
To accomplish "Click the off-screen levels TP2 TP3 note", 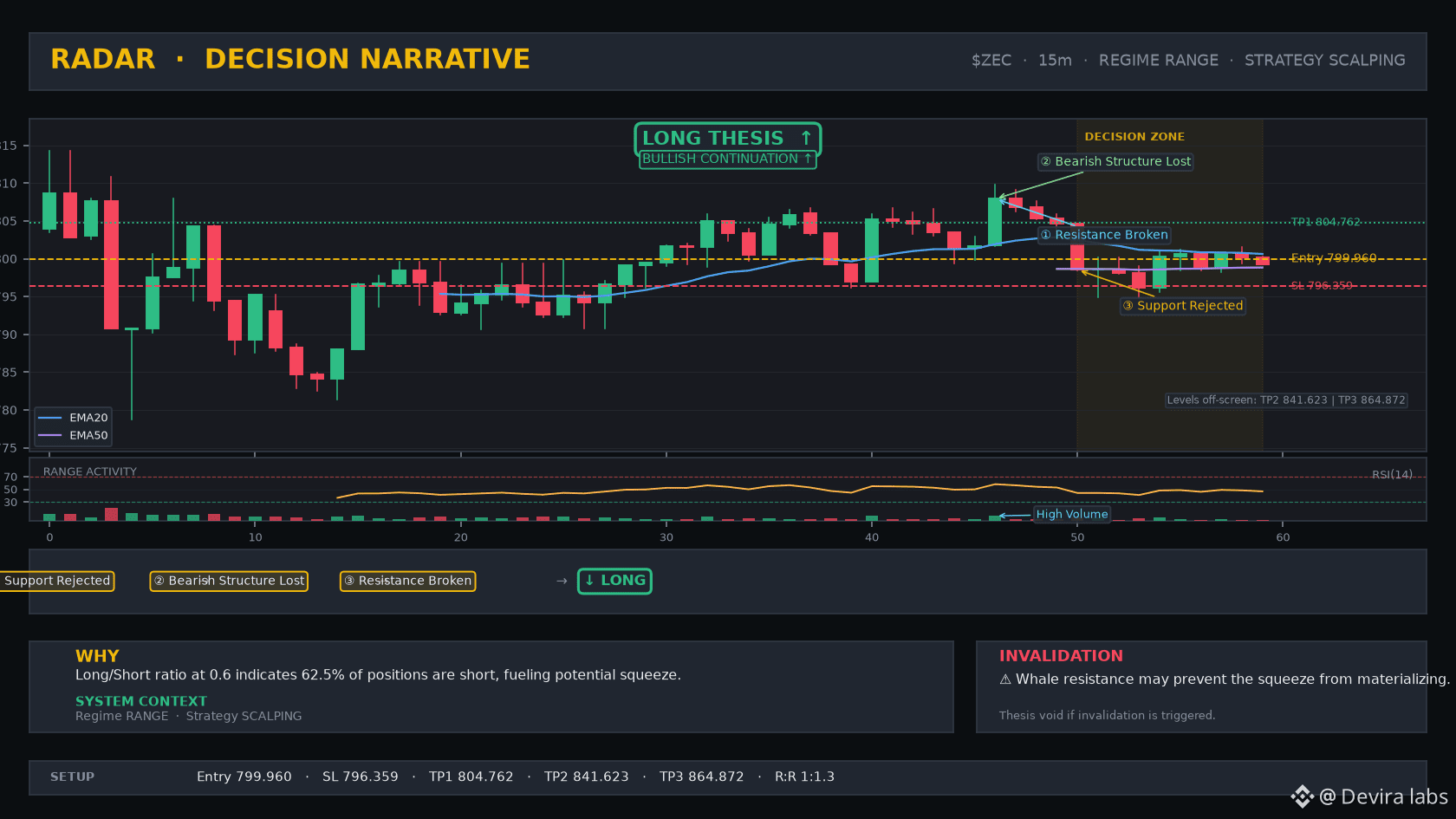I will tap(1286, 400).
